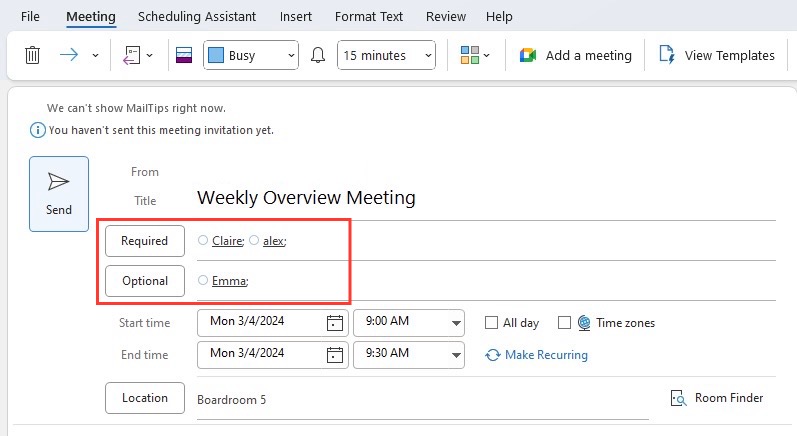Enable the All day checkbox
This screenshot has width=797, height=436.
pos(491,323)
